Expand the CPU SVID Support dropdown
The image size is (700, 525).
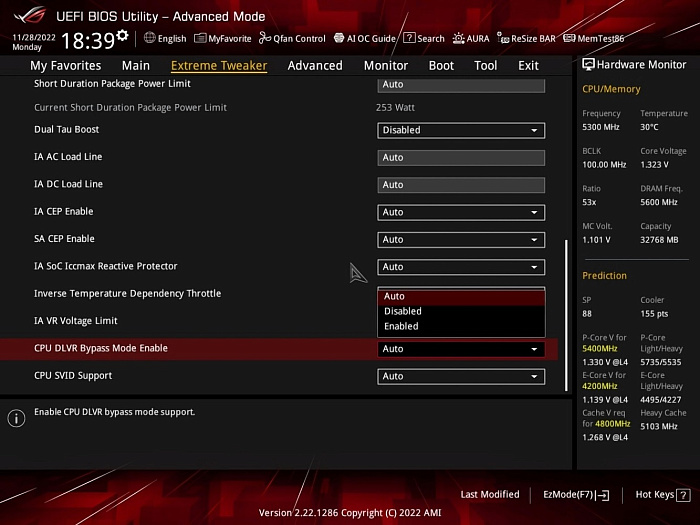pyautogui.click(x=461, y=376)
